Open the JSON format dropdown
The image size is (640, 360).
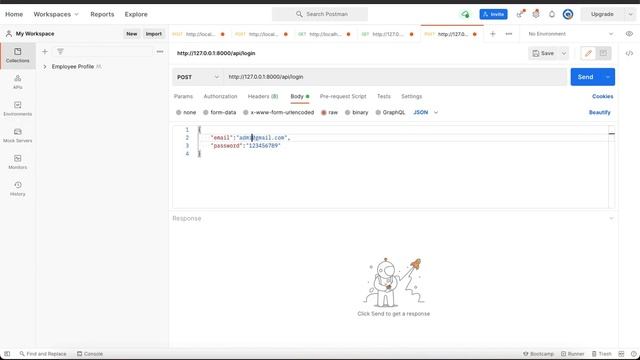[x=426, y=112]
